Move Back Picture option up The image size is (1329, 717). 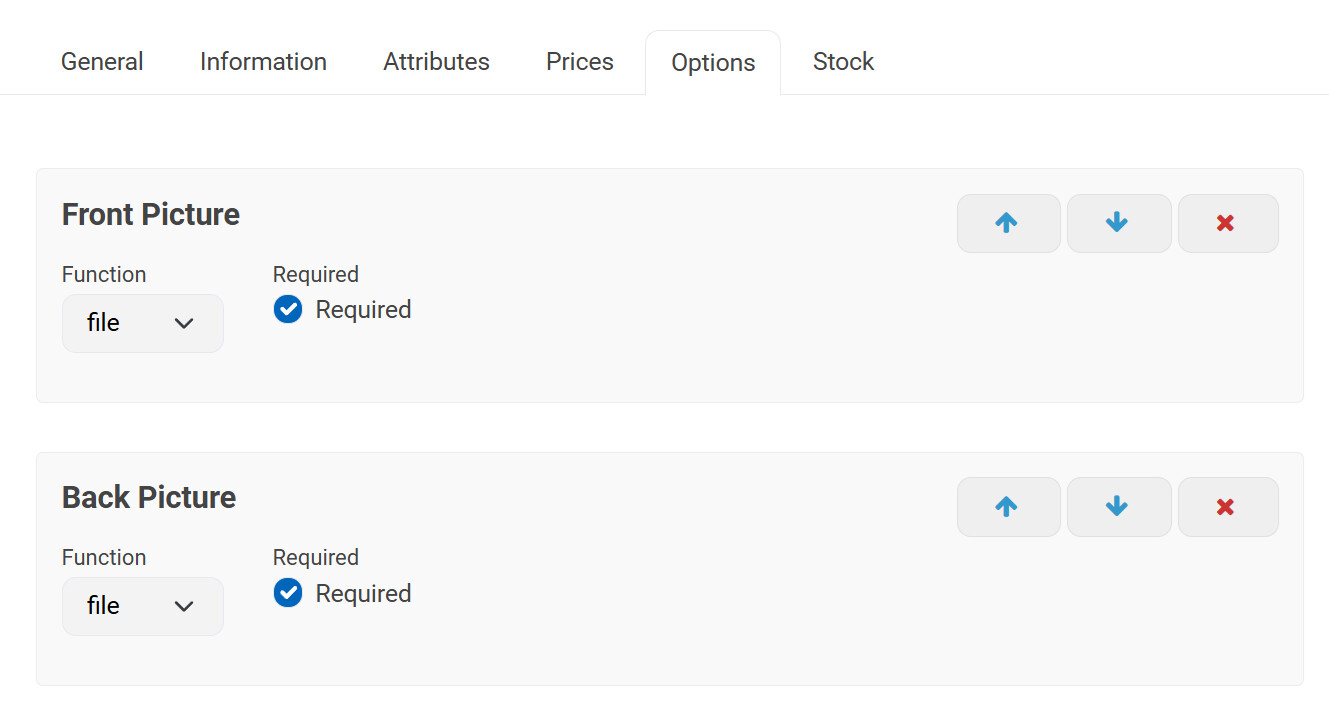1008,507
